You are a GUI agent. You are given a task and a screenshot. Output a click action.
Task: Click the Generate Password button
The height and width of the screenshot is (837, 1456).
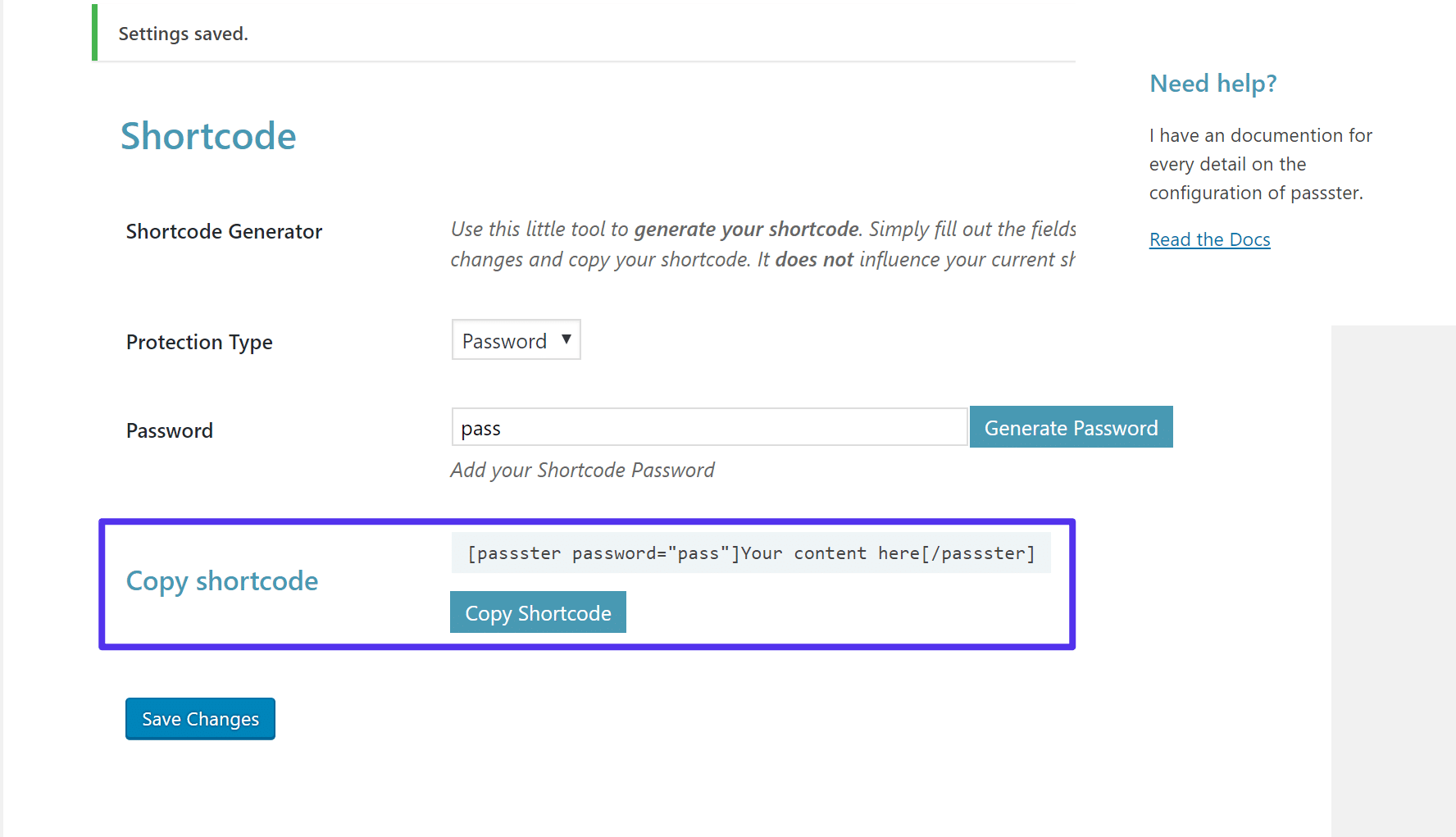pos(1071,427)
